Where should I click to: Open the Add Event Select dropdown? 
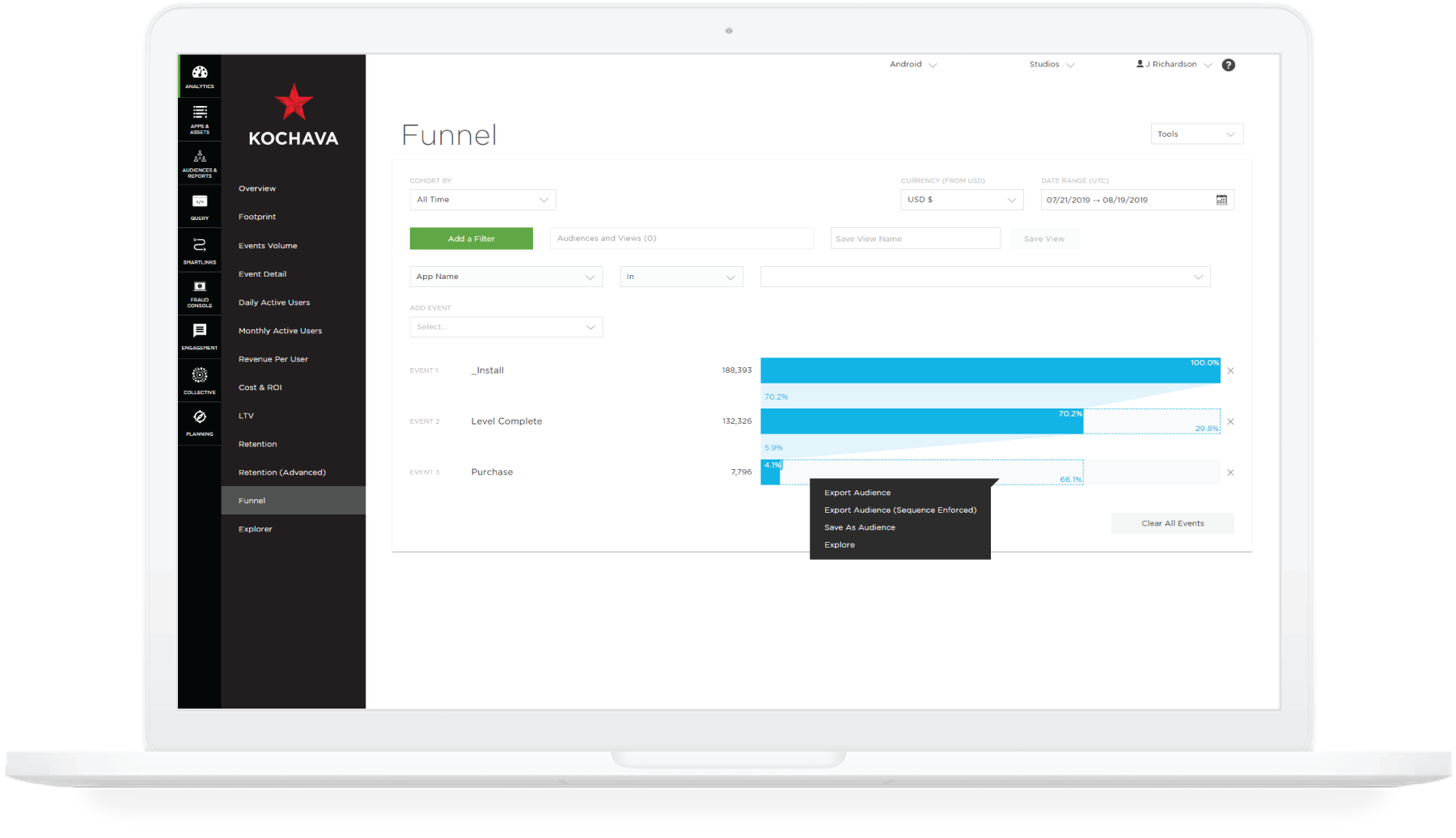[x=506, y=327]
